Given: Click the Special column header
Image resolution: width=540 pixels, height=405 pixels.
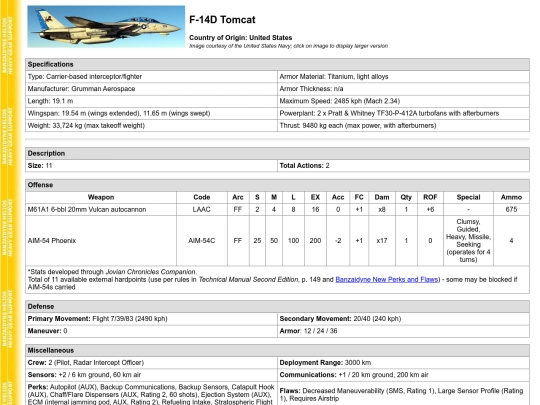Looking at the screenshot, I should click(x=468, y=197).
